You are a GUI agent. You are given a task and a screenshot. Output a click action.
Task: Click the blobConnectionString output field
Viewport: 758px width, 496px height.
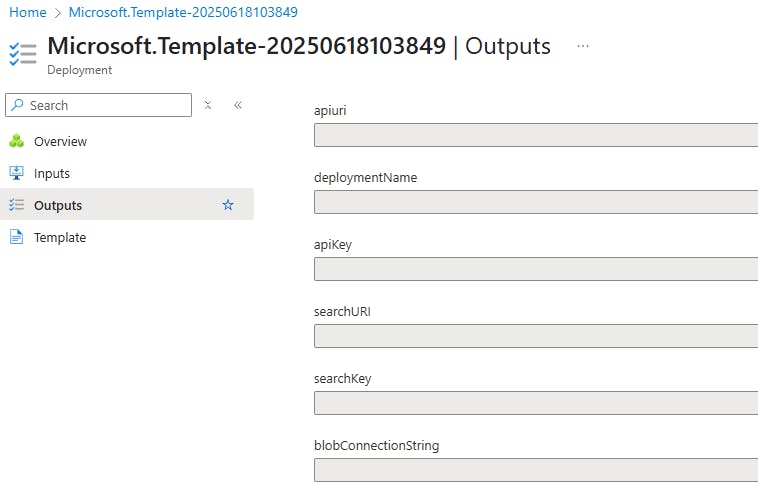(536, 470)
